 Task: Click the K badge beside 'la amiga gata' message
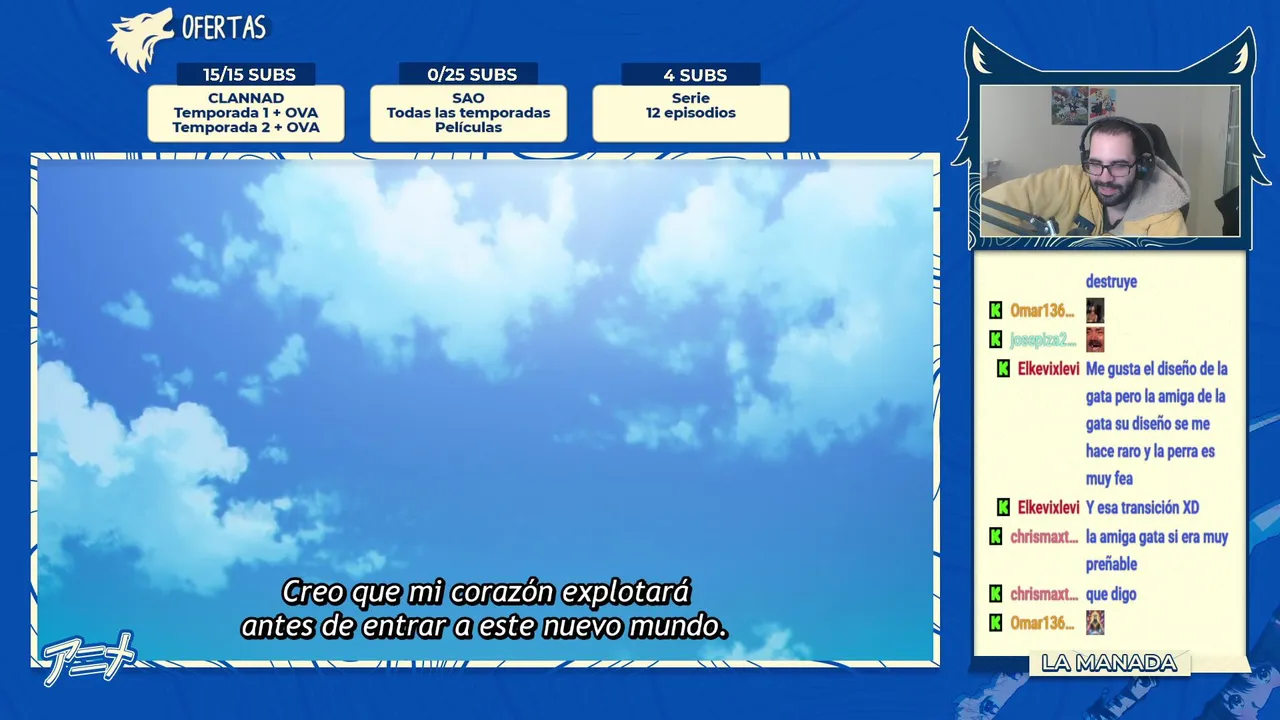995,537
